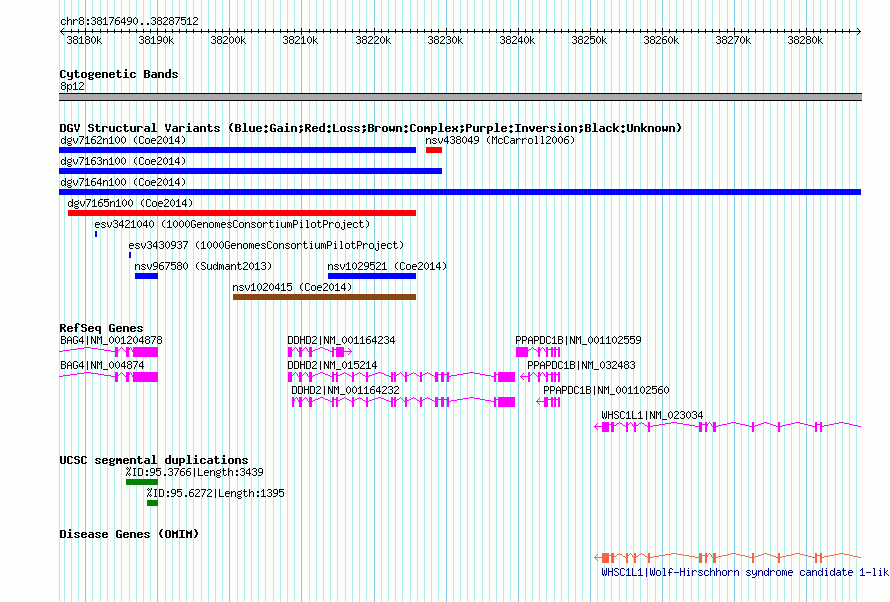Click the 38280k ruler tick label
890x602 pixels.
pos(805,40)
